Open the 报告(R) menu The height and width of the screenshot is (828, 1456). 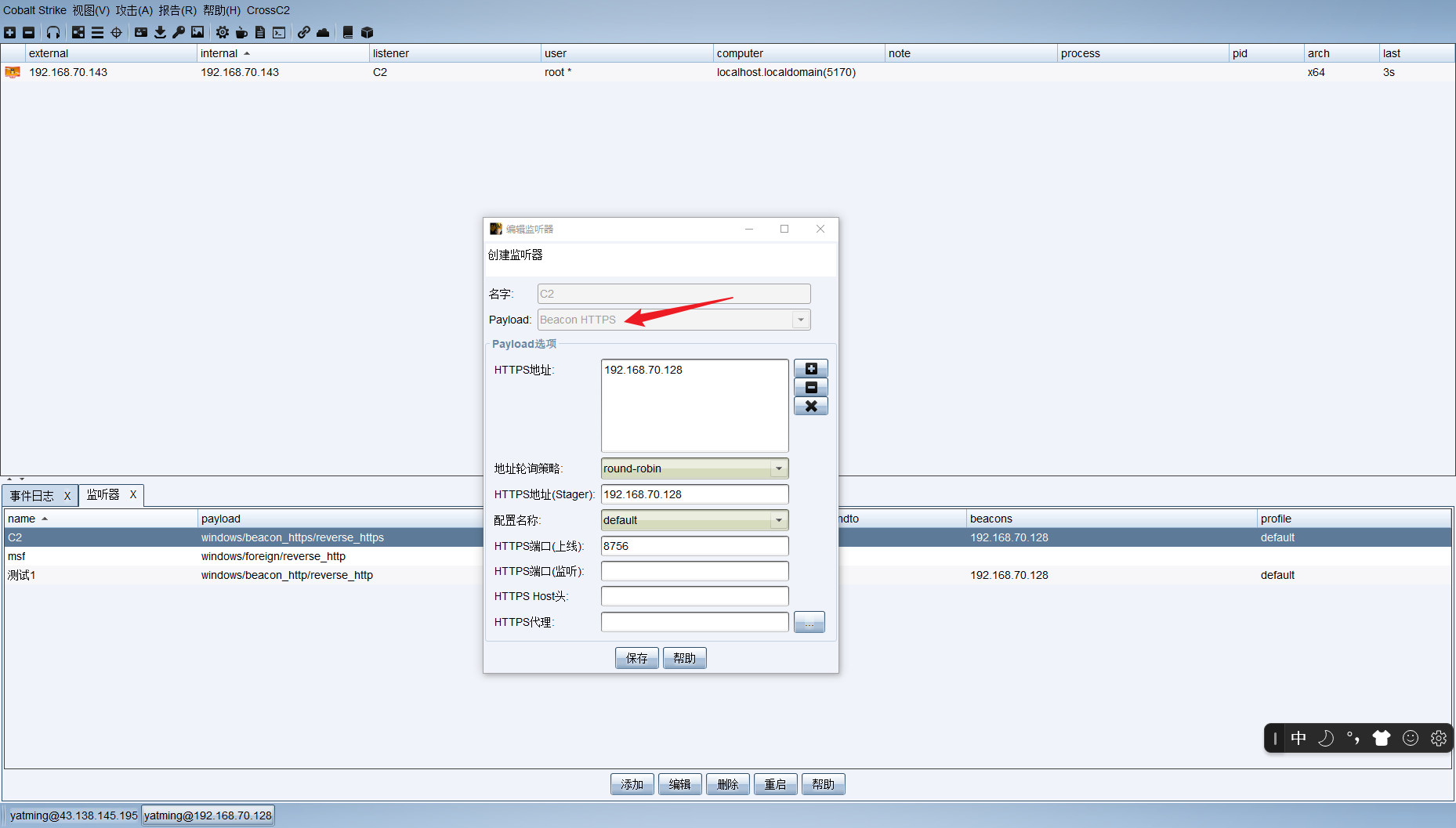pyautogui.click(x=177, y=10)
